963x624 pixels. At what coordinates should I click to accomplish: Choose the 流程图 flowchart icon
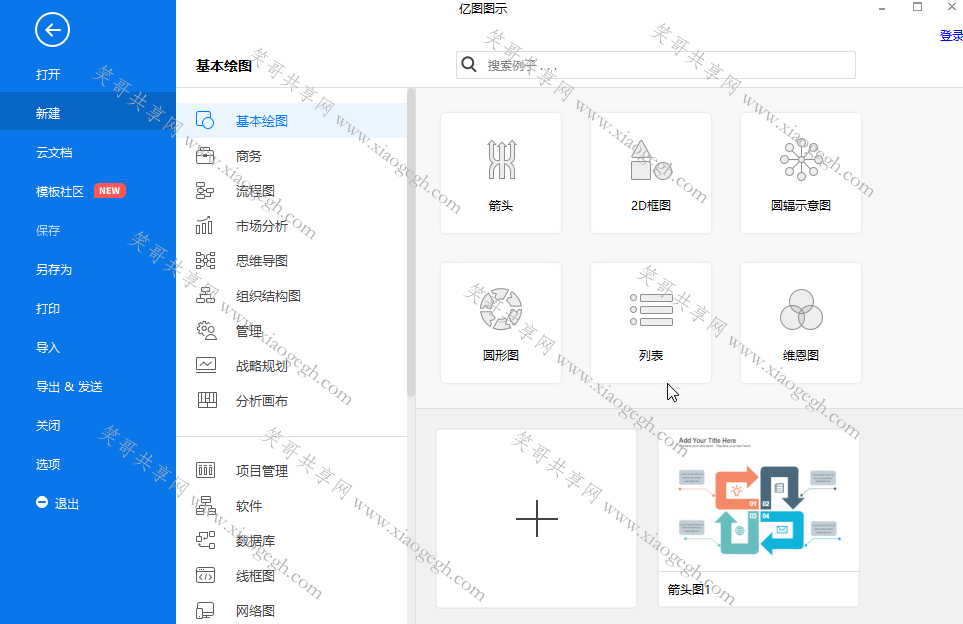click(x=205, y=190)
